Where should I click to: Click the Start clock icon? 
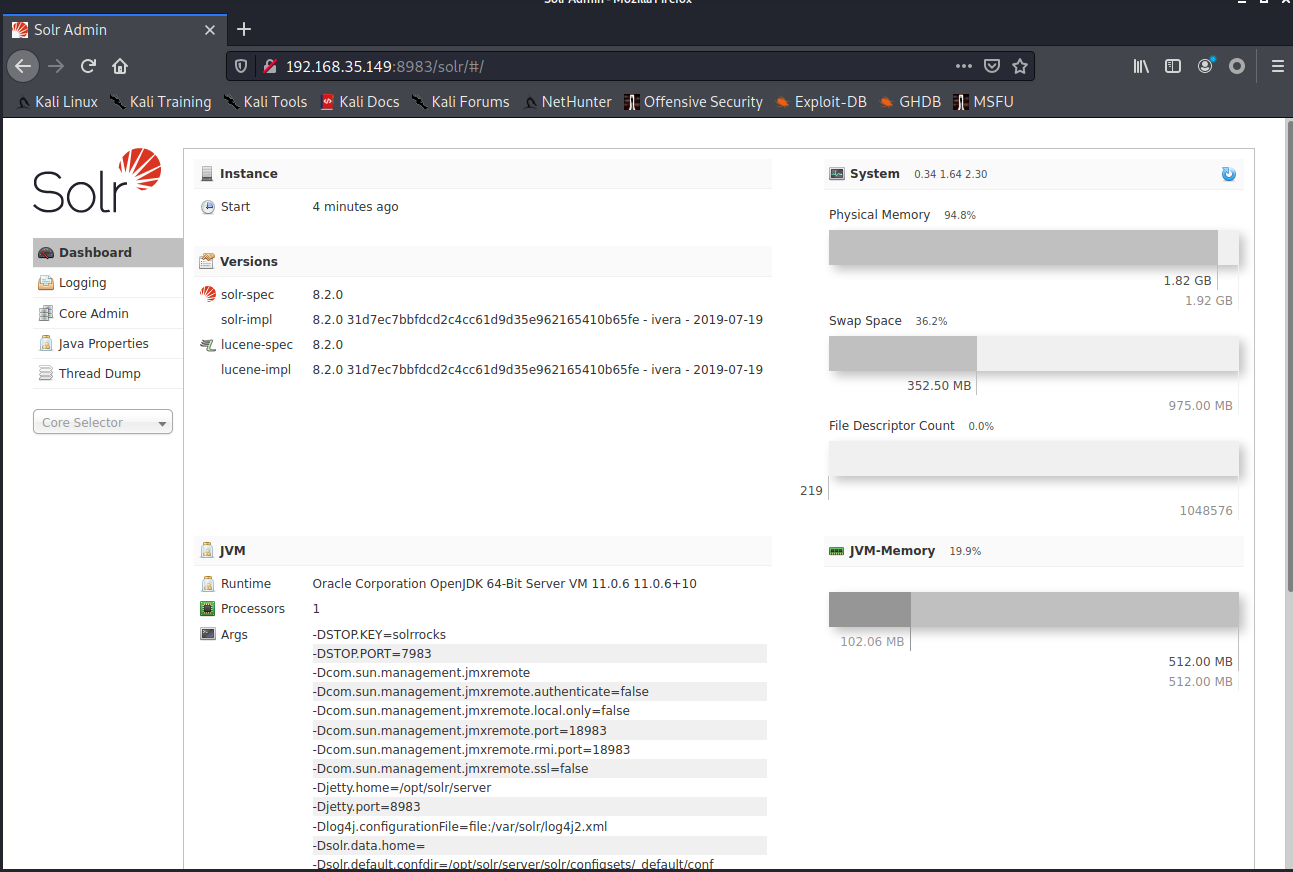(x=208, y=207)
